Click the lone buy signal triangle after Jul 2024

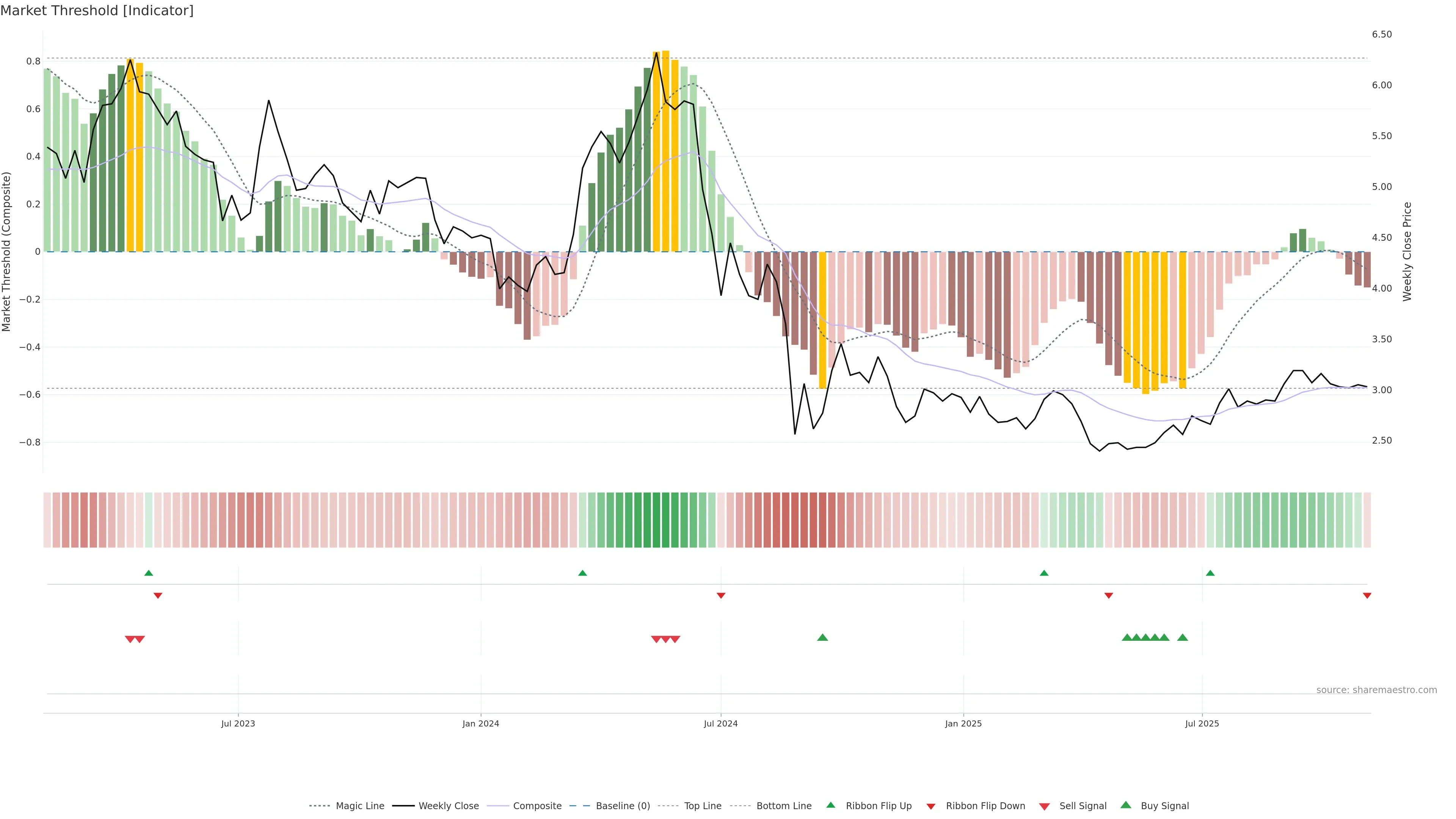822,637
